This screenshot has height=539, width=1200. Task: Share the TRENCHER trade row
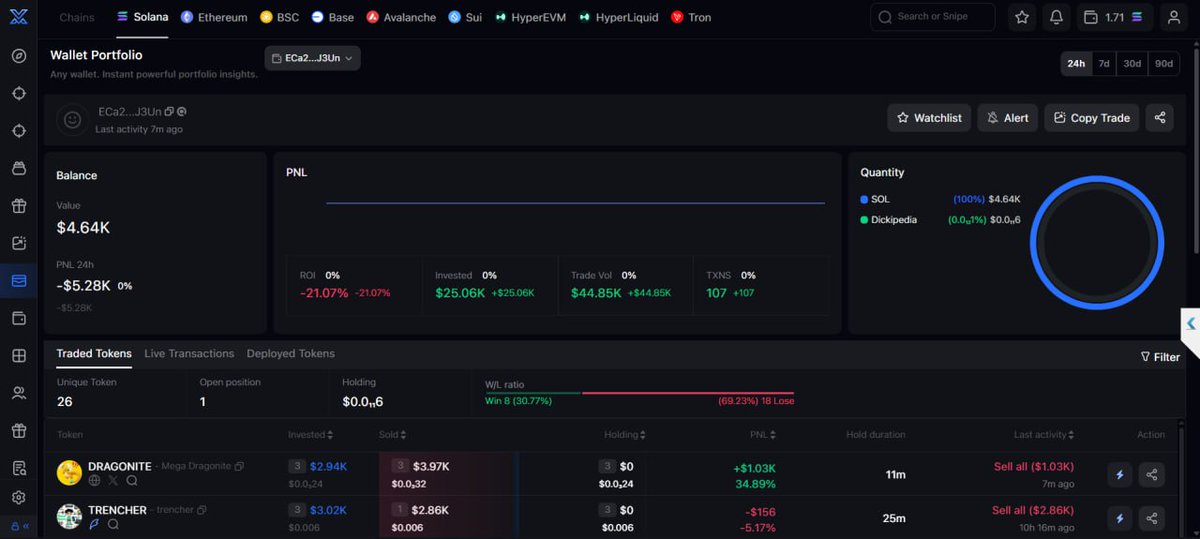tap(1152, 518)
